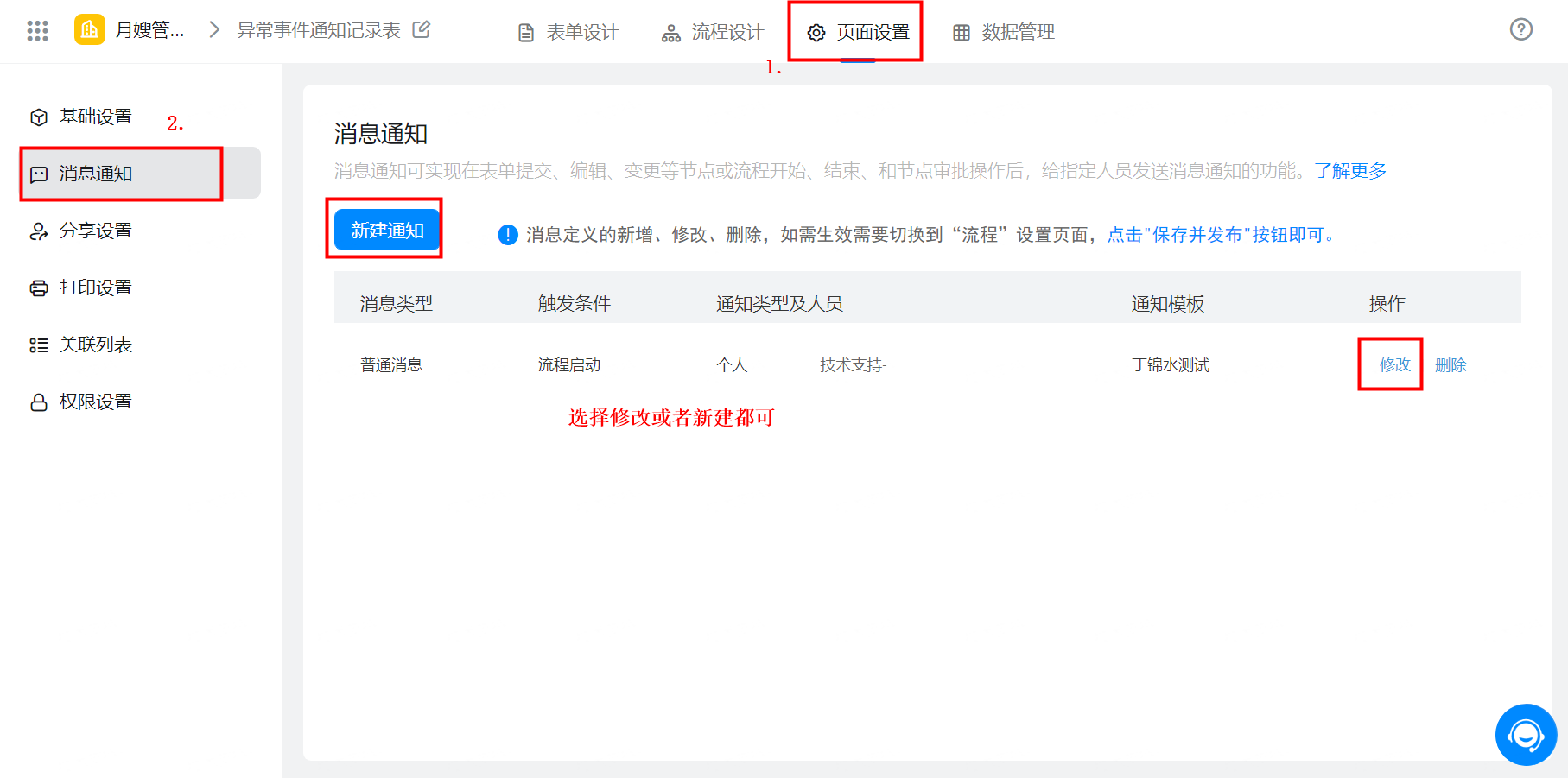
Task: Open the app launcher grid icon
Action: point(37,31)
